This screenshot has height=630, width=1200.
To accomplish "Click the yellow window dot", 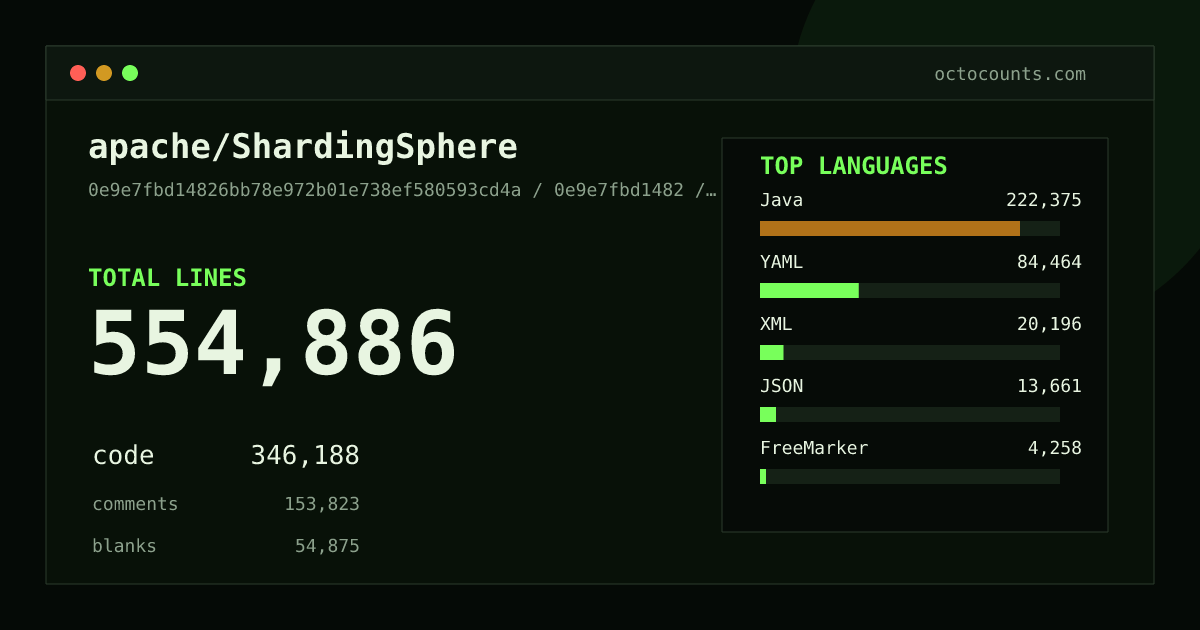I will pyautogui.click(x=104, y=73).
